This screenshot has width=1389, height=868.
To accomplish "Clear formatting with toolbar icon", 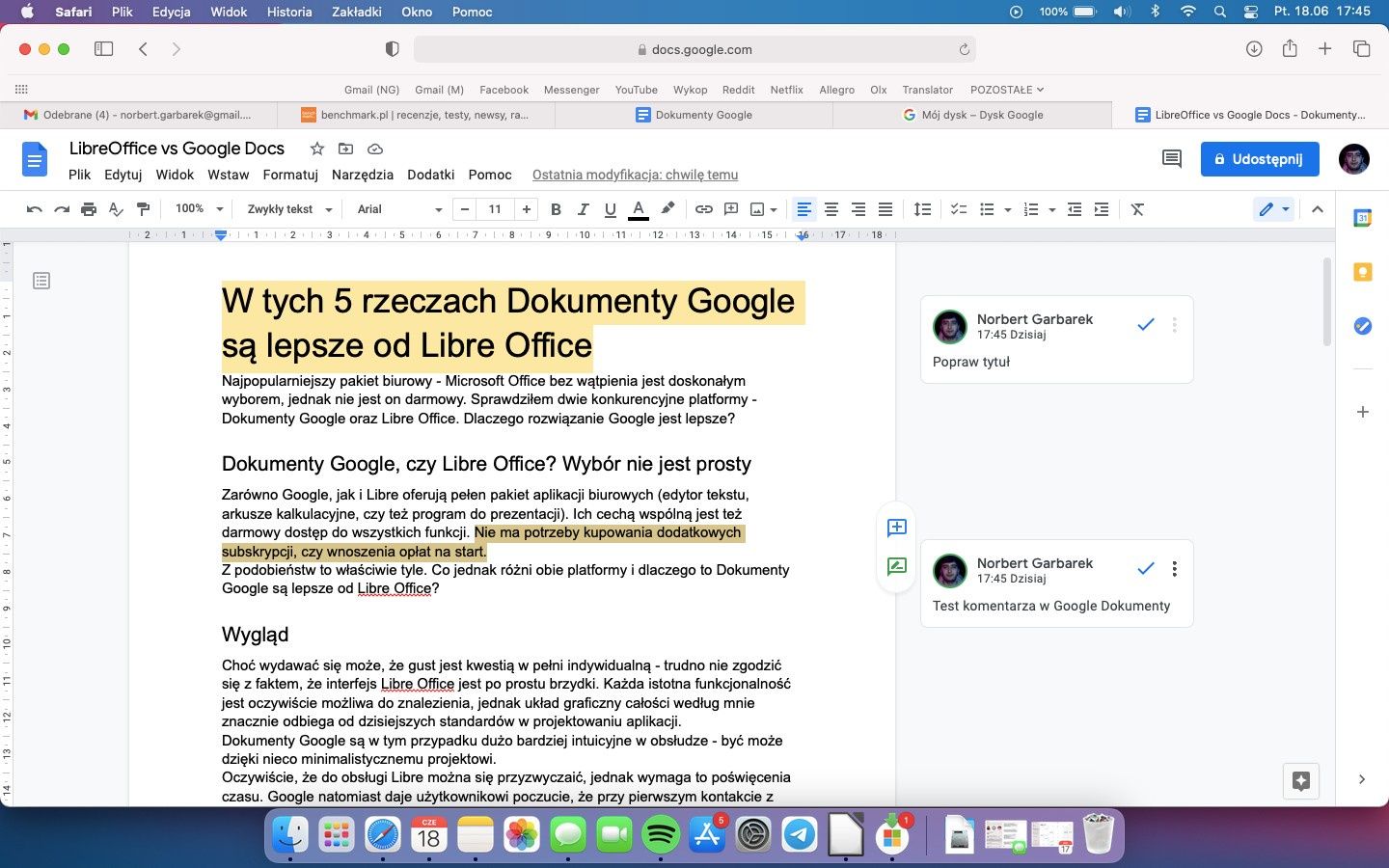I will coord(1137,209).
